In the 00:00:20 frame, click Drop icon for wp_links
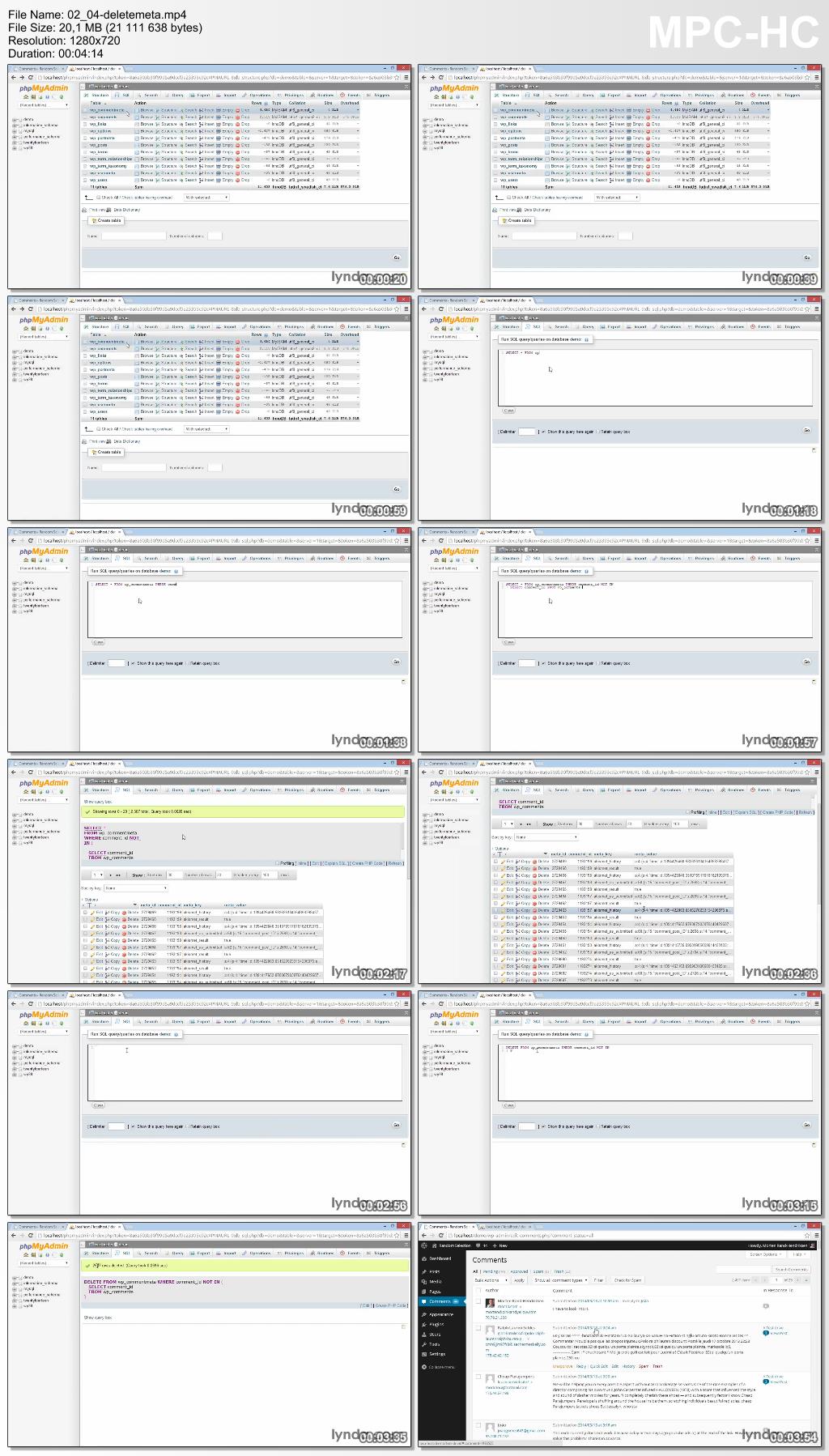Screen dimensions: 829x1456 pyautogui.click(x=238, y=124)
